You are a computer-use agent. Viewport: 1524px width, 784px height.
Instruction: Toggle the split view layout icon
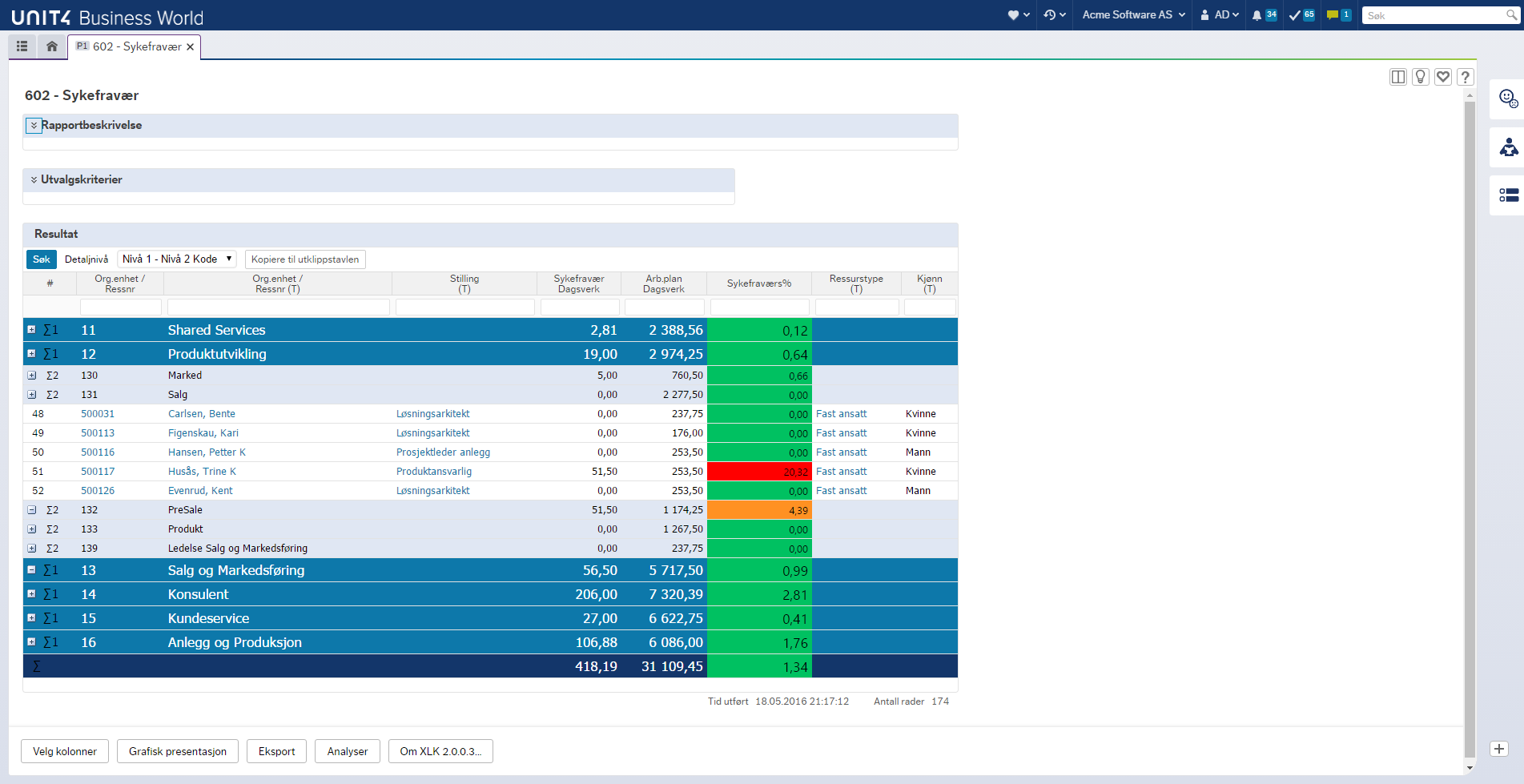1398,77
